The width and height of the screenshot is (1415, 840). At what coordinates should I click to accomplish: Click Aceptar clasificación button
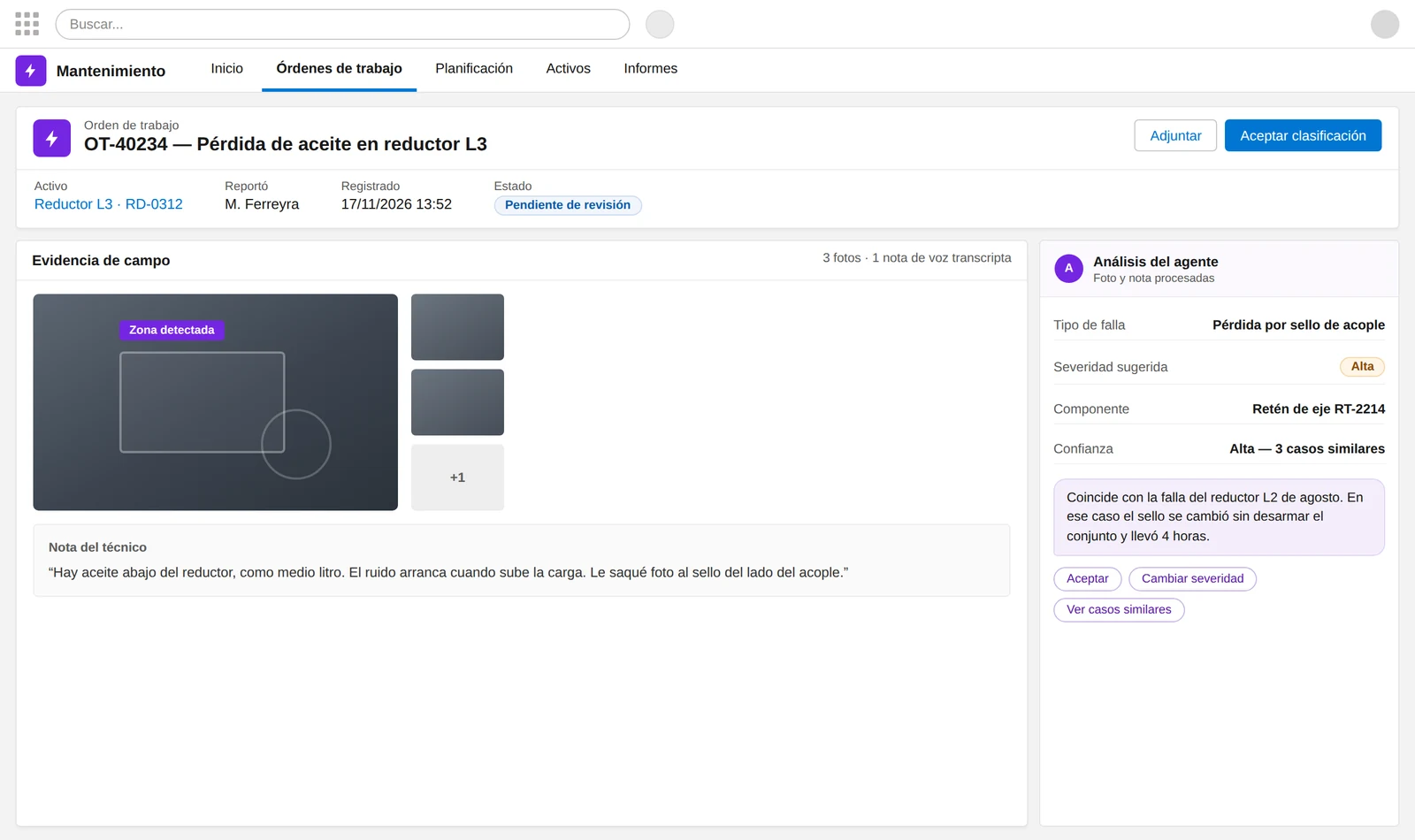1303,135
